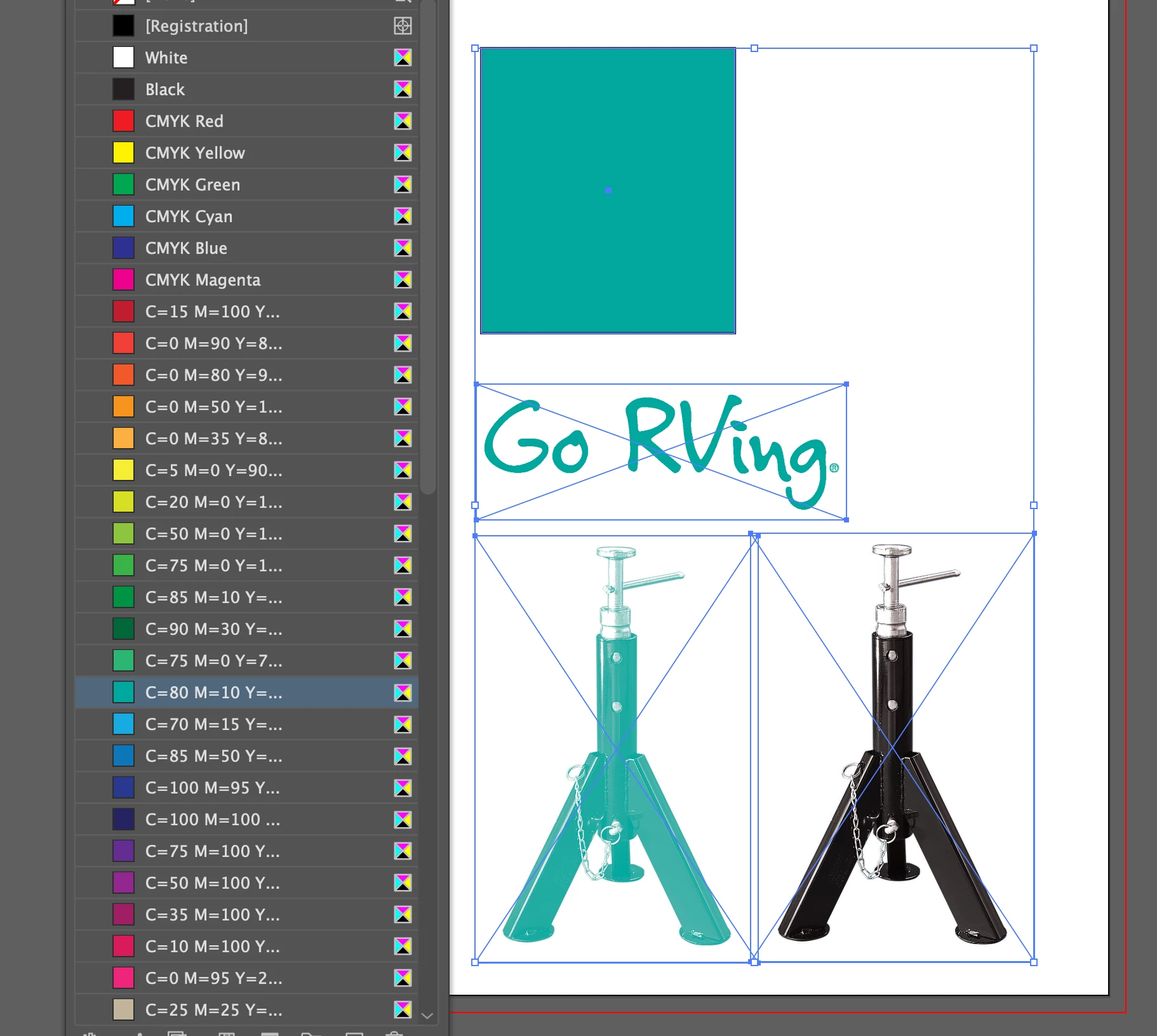The image size is (1157, 1036).
Task: Click process icon on C=90 M=30 row
Action: coord(403,629)
